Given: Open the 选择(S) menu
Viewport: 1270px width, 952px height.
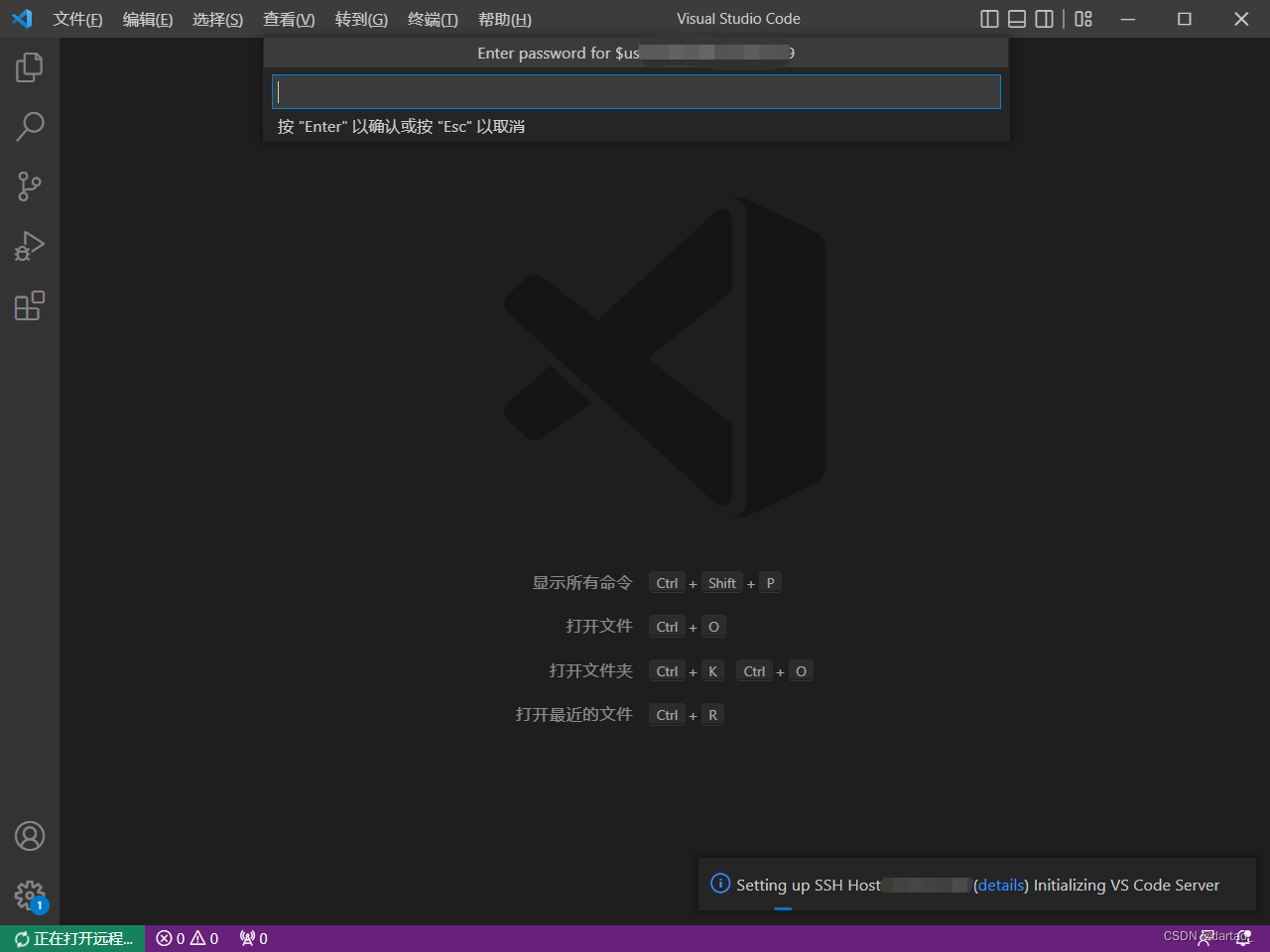Looking at the screenshot, I should 217,19.
